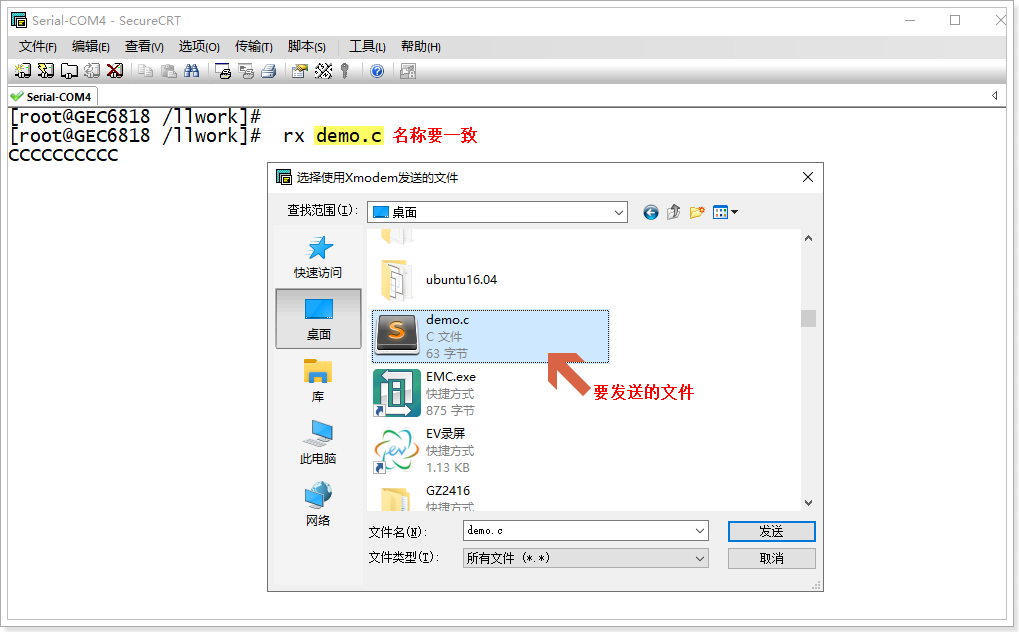Open the 传输(T) menu
Screen dimensions: 1019x632
(253, 47)
